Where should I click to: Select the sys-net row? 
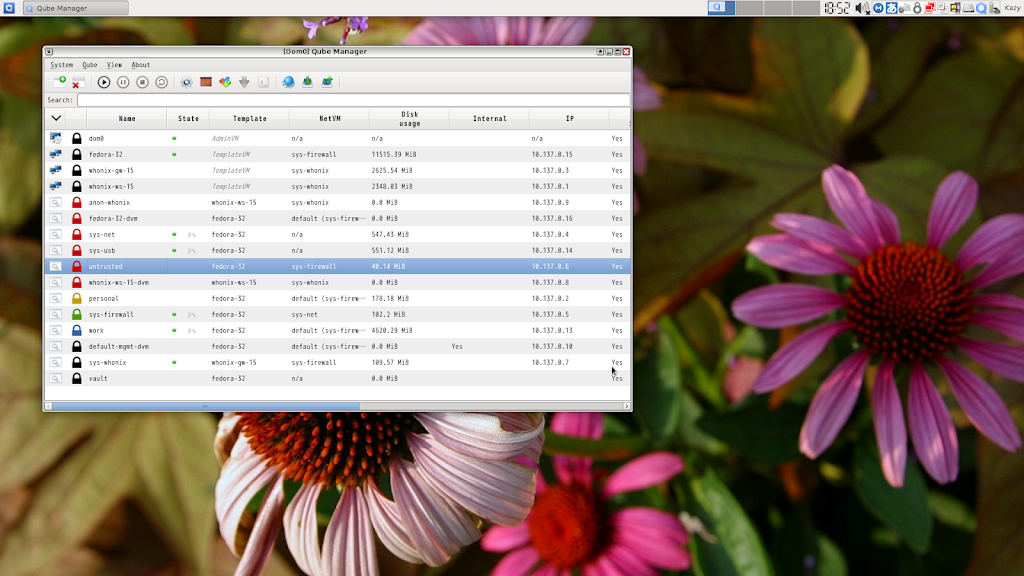tap(337, 234)
